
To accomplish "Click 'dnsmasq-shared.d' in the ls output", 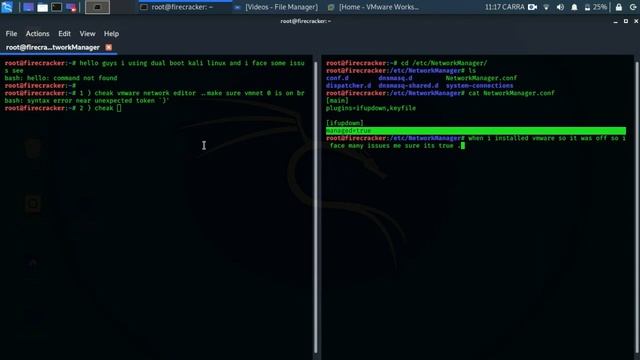I will 408,86.
